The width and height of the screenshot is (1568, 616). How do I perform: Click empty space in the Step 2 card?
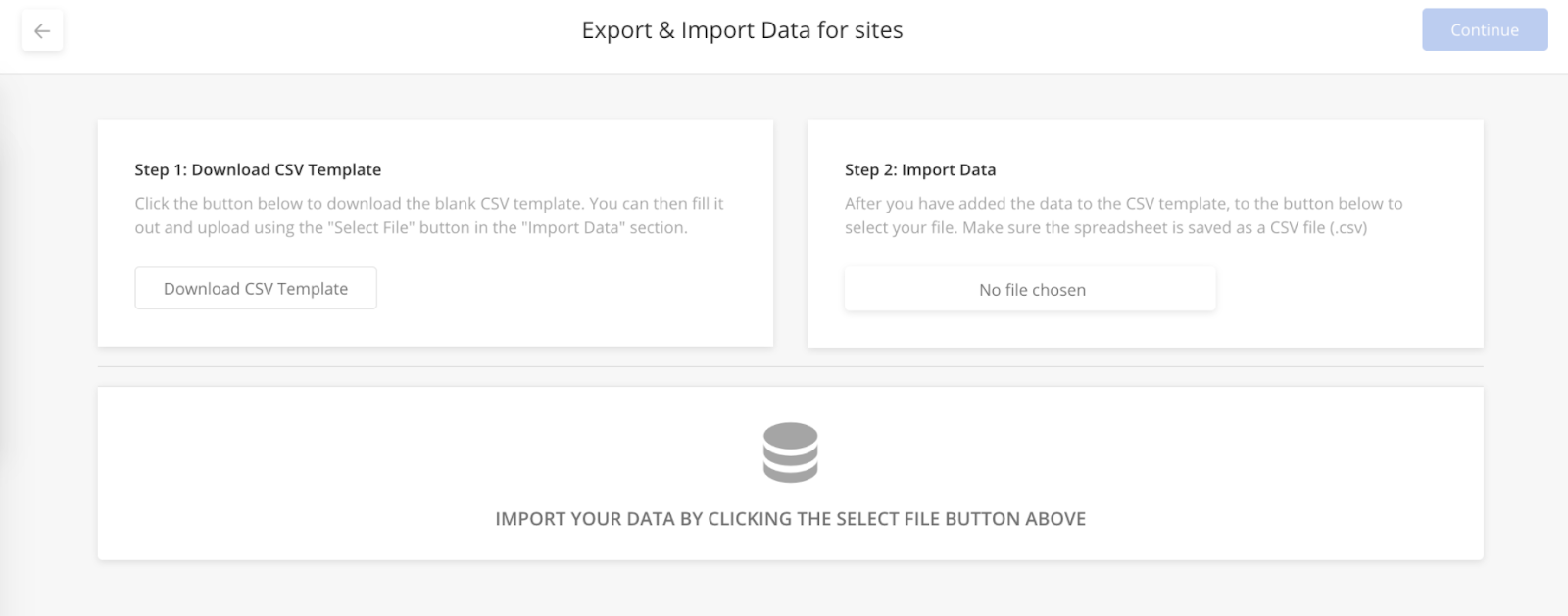1352,294
